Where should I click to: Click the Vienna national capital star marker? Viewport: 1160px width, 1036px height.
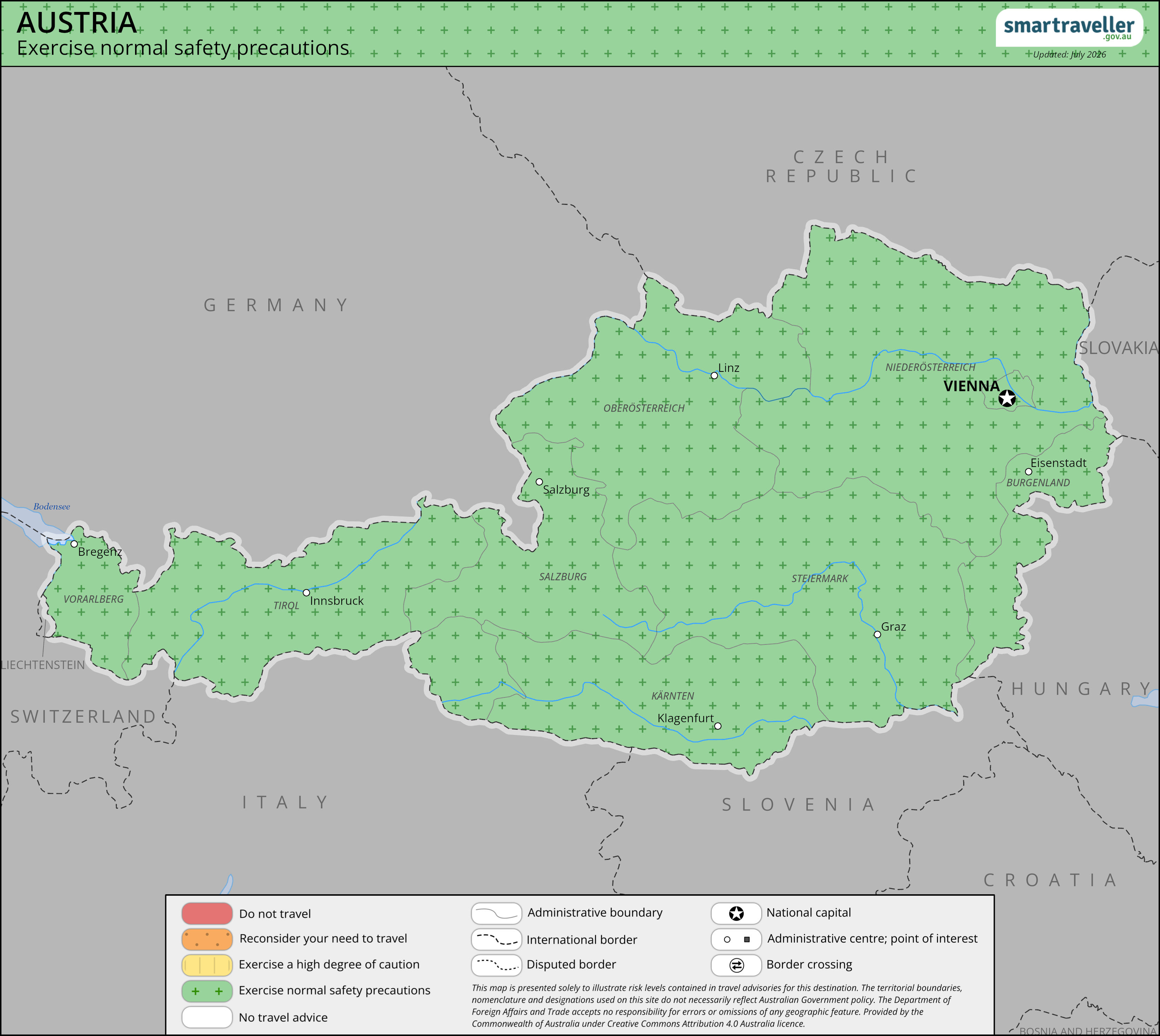(x=1007, y=398)
